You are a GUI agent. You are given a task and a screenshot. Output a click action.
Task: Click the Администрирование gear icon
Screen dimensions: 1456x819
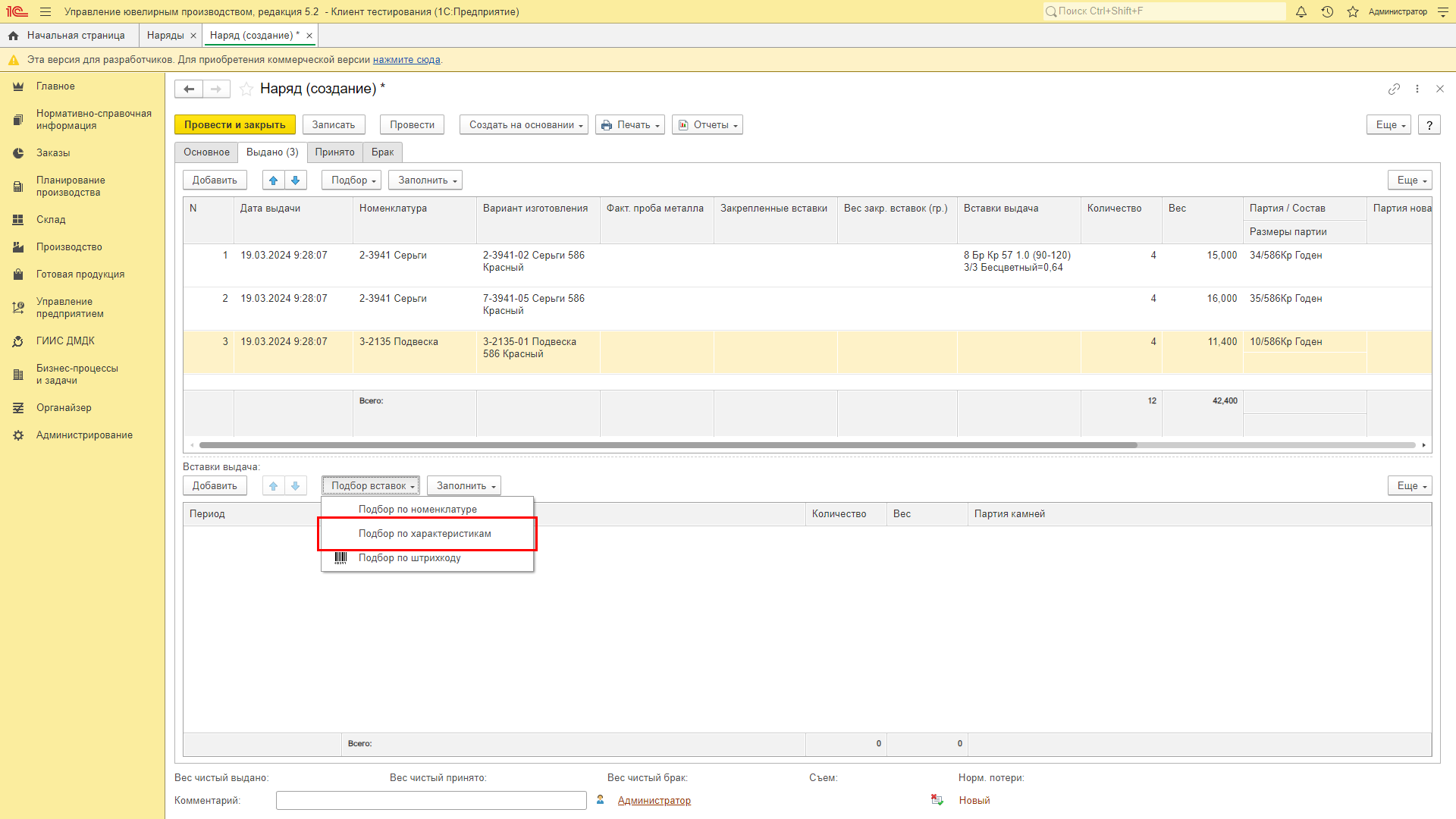click(x=18, y=435)
